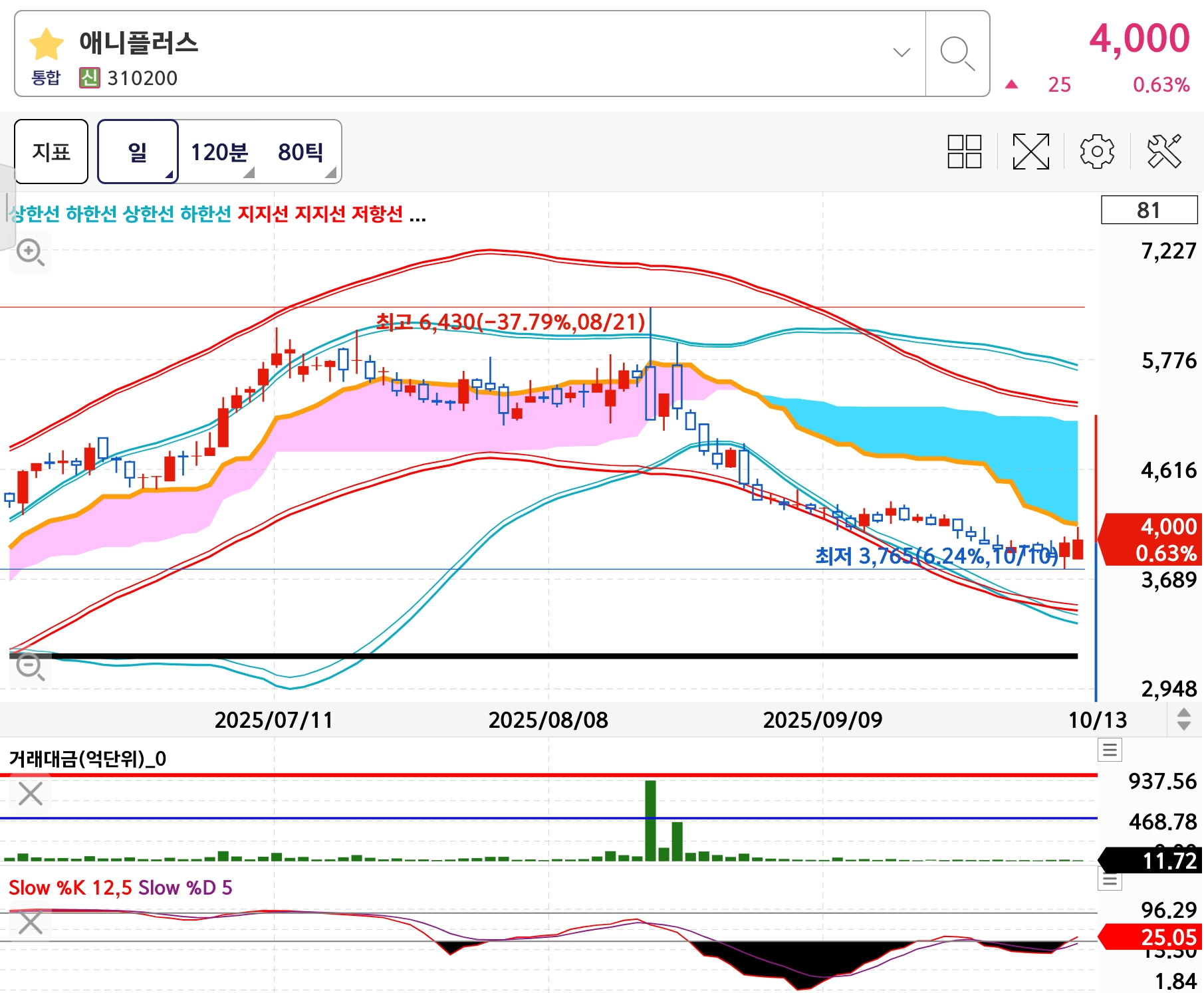Close the Slow %K stochastic panel X
1204x993 pixels.
coord(31,923)
